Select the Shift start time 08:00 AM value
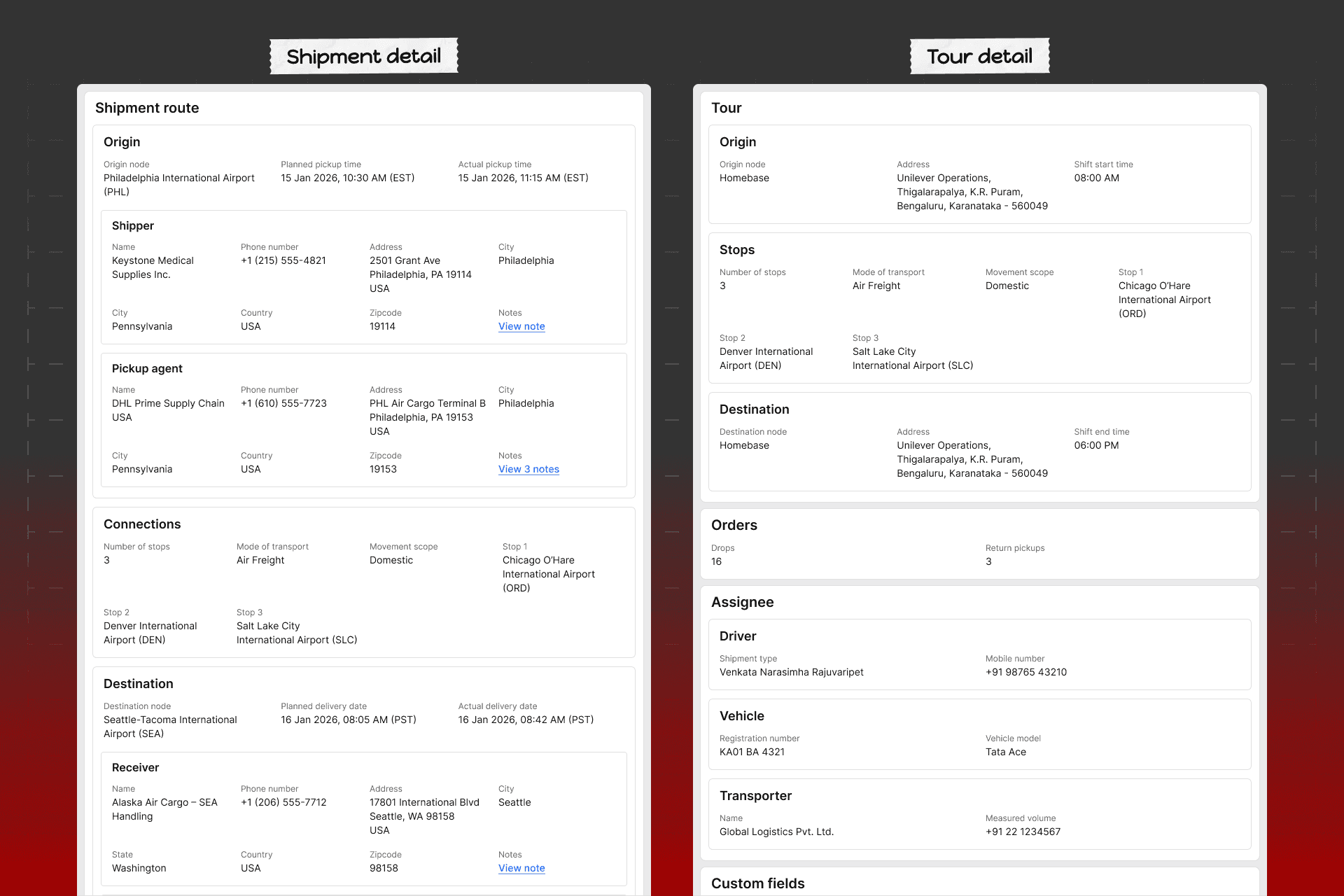1344x896 pixels. click(1096, 178)
